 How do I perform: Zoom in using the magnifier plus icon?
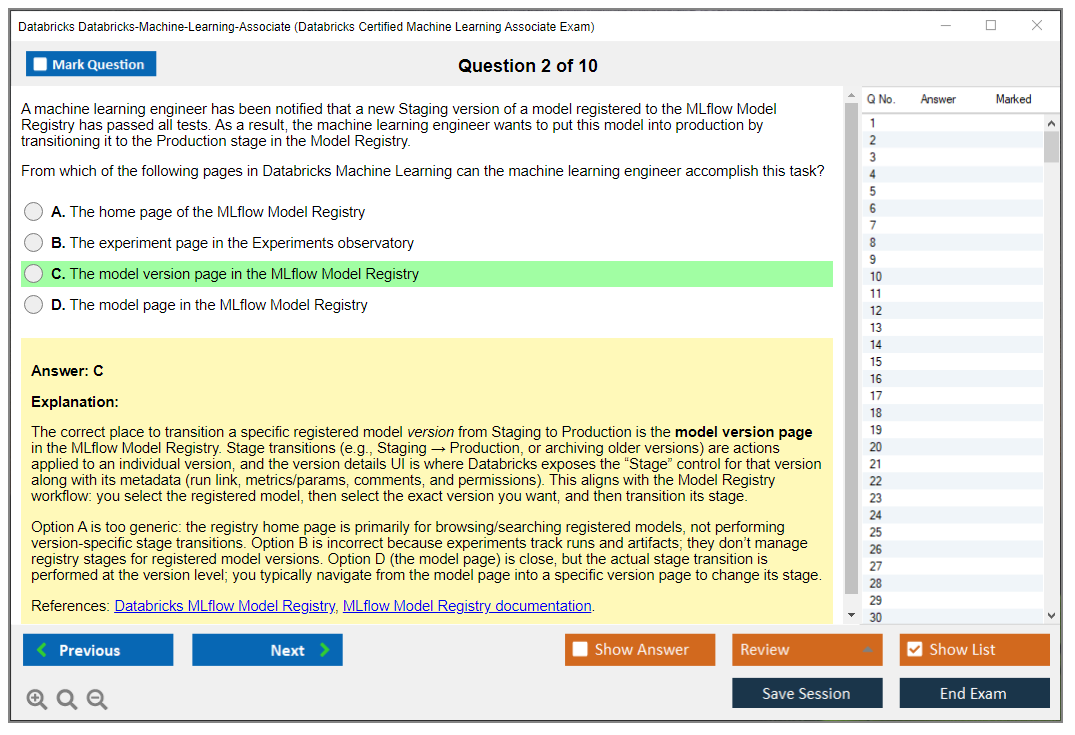37,699
